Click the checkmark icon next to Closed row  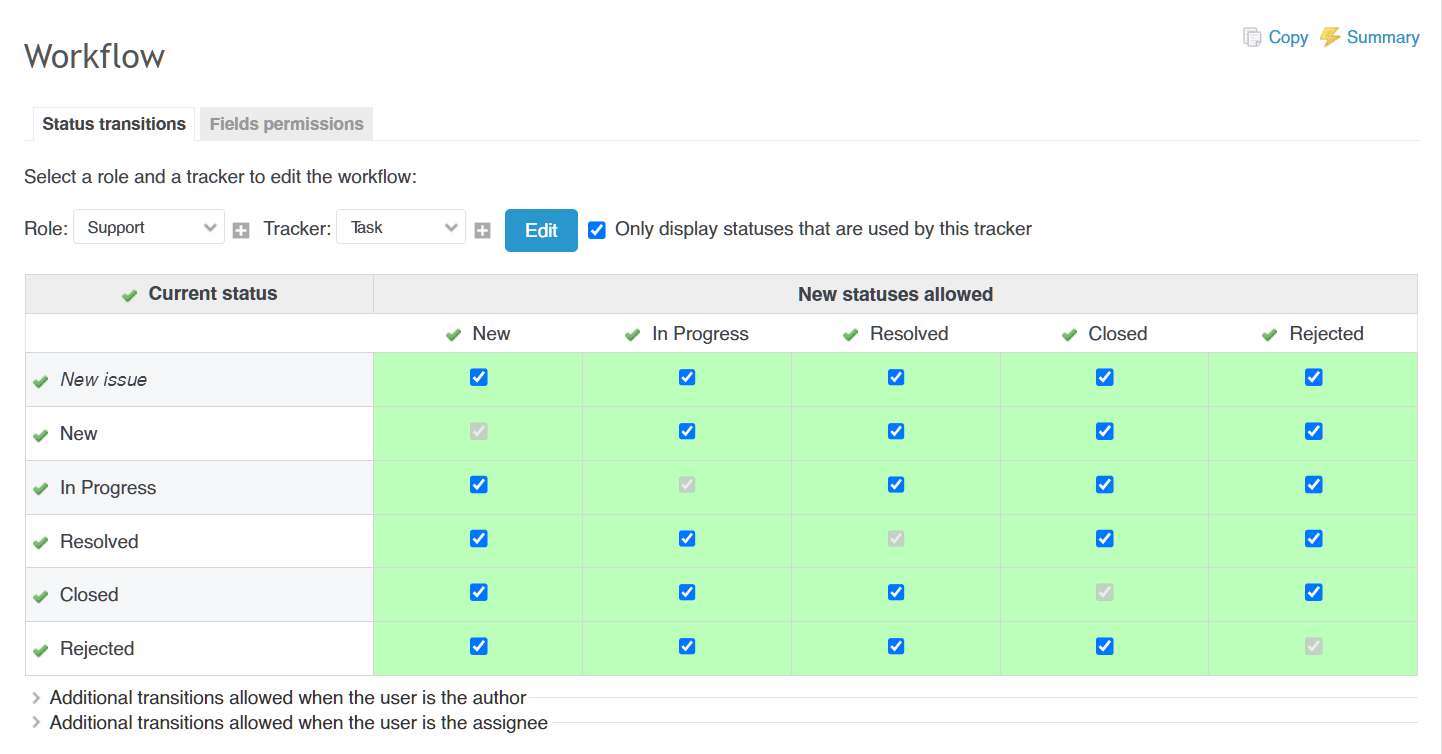click(41, 596)
